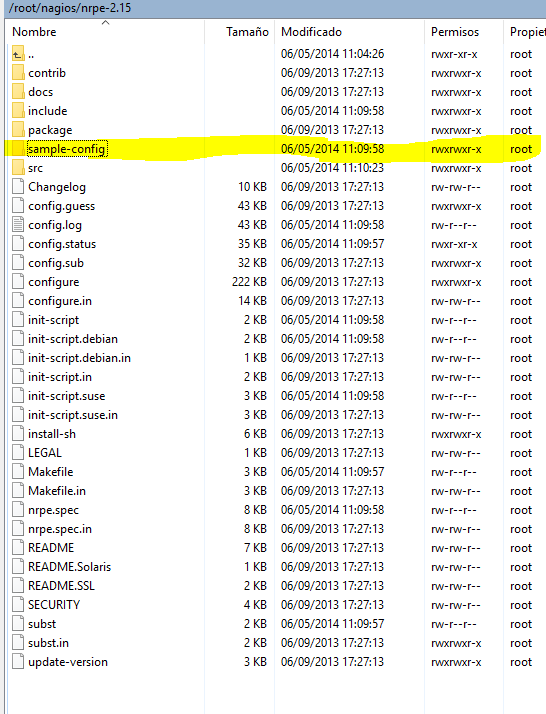Click the config.status file icon
The width and height of the screenshot is (546, 714).
[x=18, y=244]
